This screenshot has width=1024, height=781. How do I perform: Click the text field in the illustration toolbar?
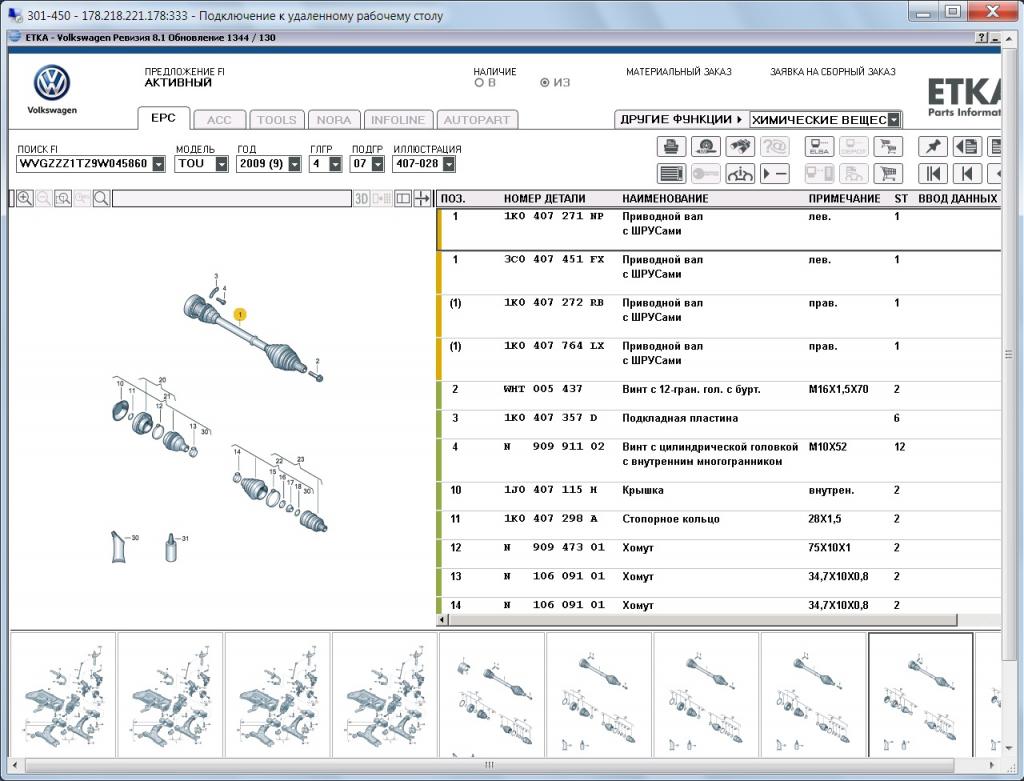tap(232, 199)
